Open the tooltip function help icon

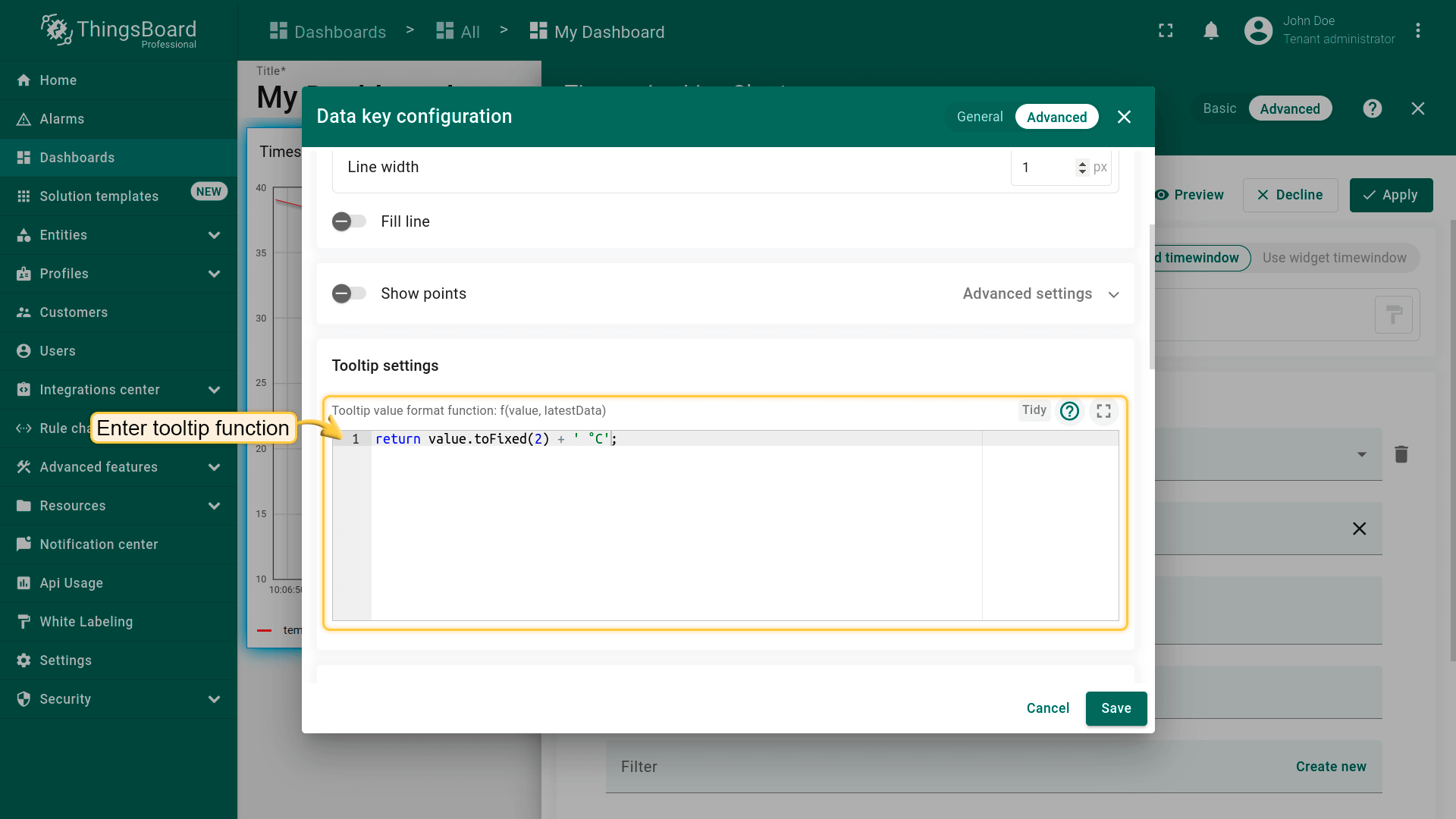[1069, 411]
